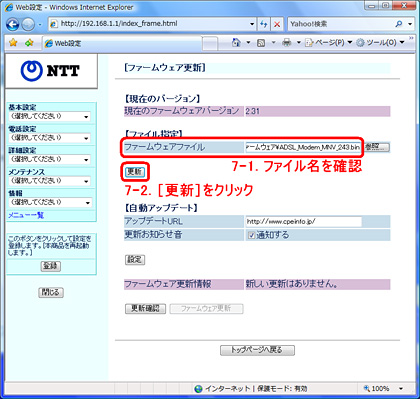Click the アップデートURL input field

[304, 222]
